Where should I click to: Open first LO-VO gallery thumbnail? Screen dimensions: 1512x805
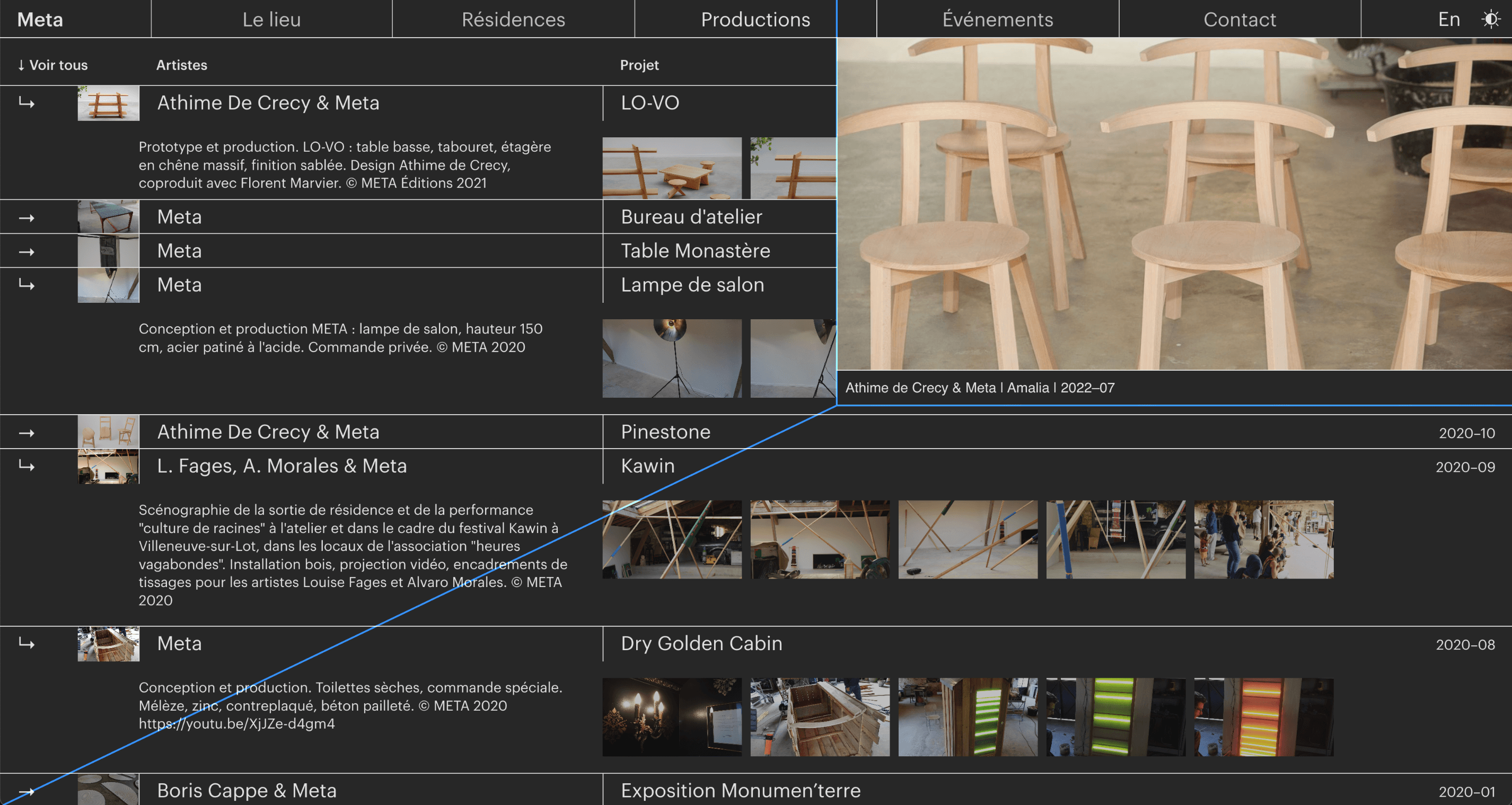click(x=672, y=169)
